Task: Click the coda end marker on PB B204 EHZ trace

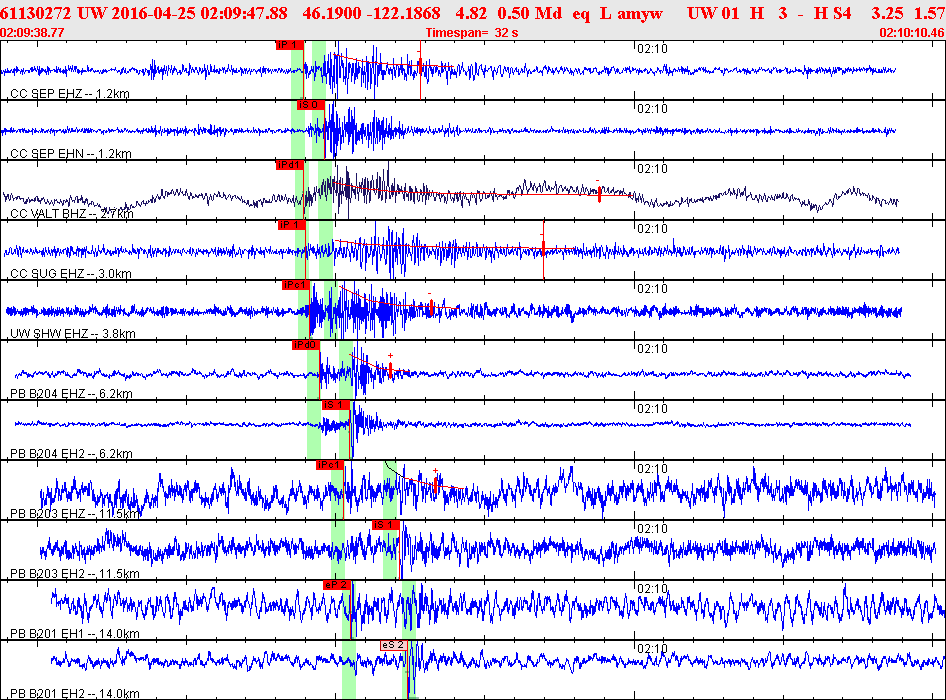Action: click(390, 369)
